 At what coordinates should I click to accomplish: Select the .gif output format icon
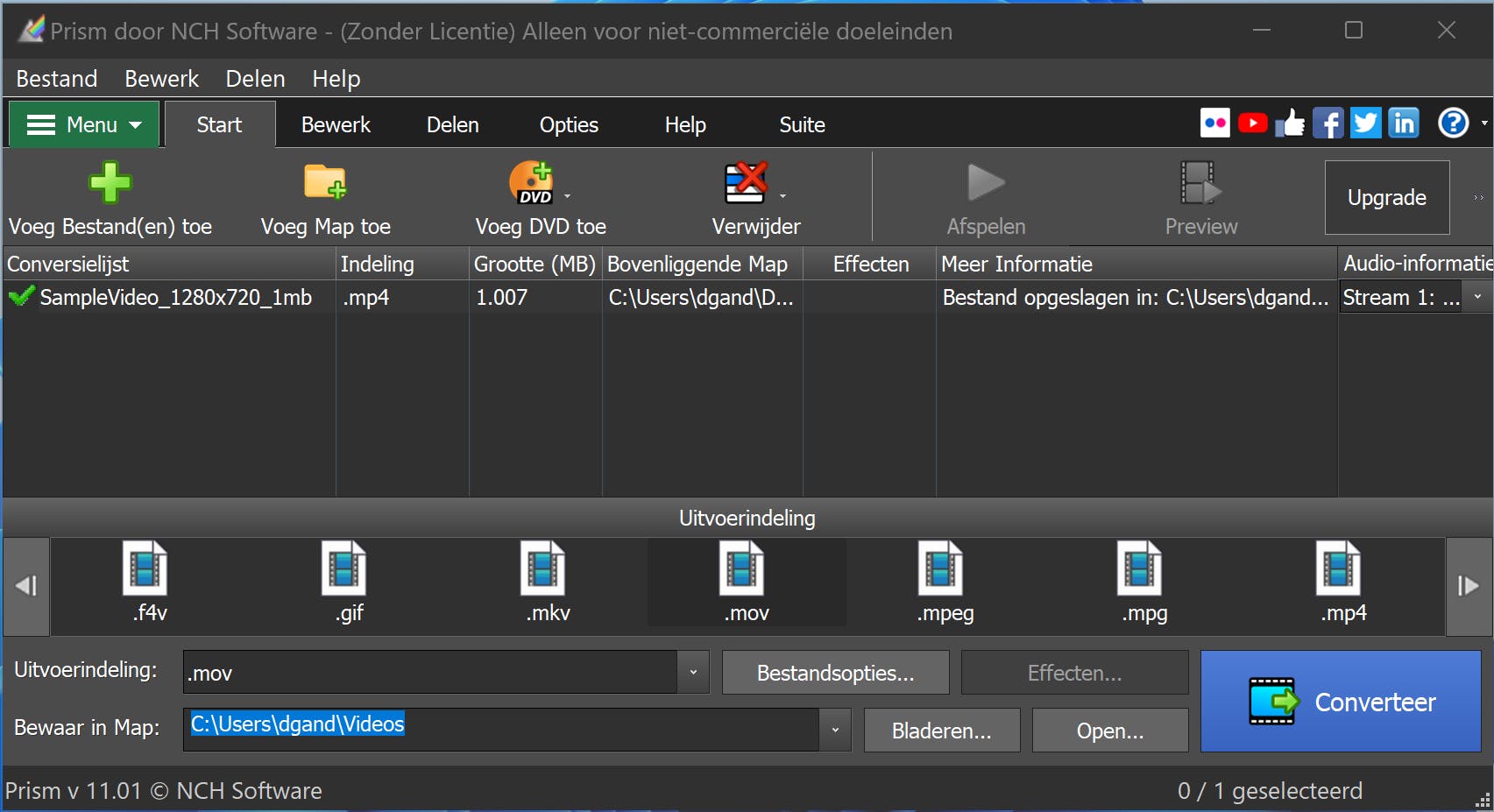coord(344,568)
